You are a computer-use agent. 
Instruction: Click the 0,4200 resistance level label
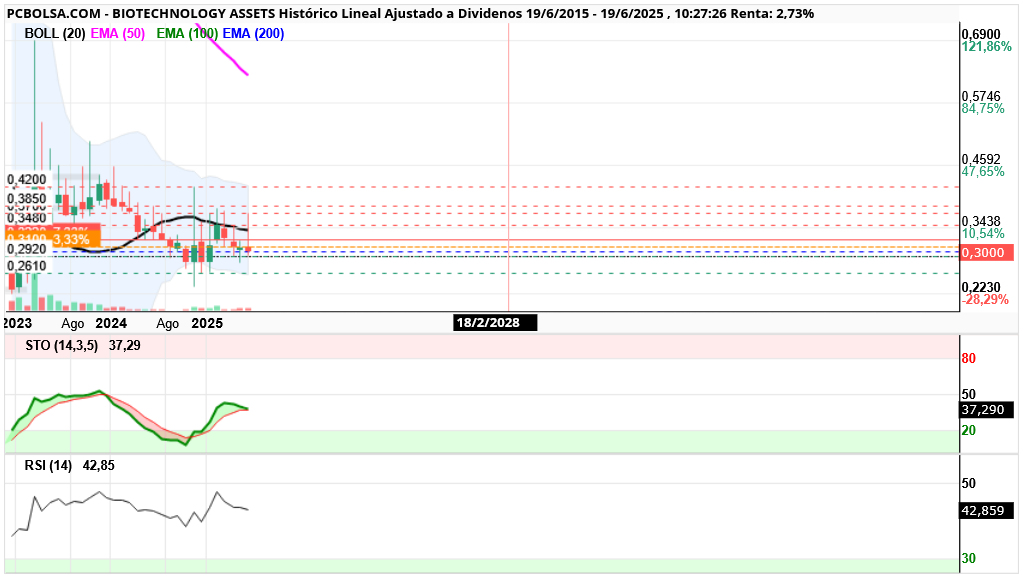click(x=27, y=179)
